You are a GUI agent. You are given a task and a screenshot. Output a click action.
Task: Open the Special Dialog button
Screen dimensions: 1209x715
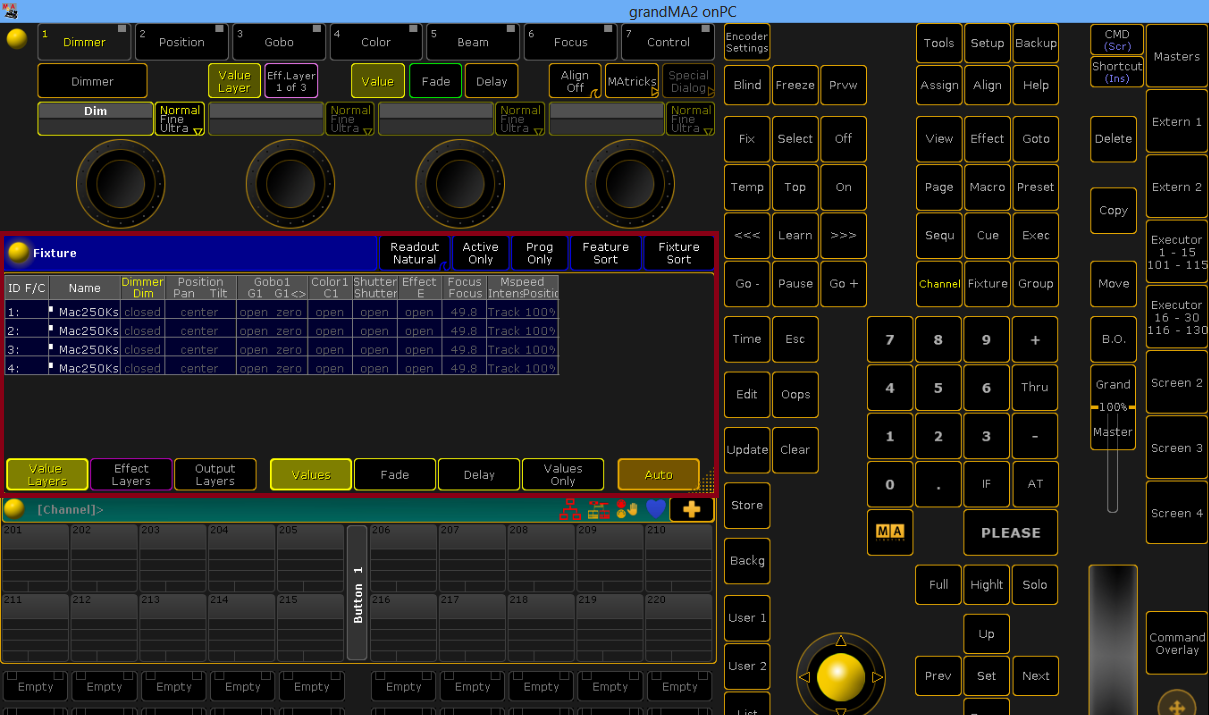[x=689, y=81]
